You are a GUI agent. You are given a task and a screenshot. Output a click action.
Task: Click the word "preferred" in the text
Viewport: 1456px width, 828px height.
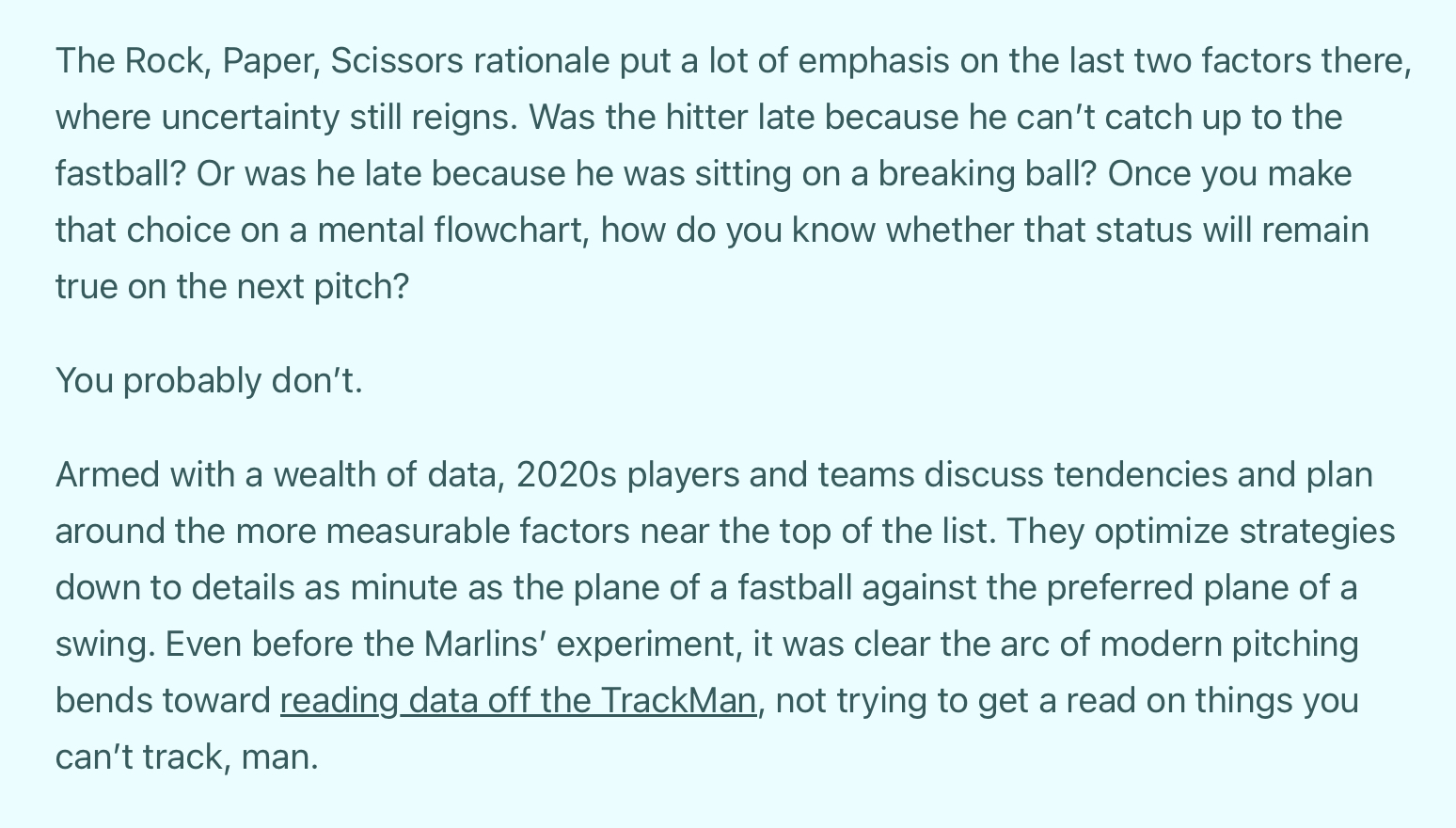coord(1119,588)
